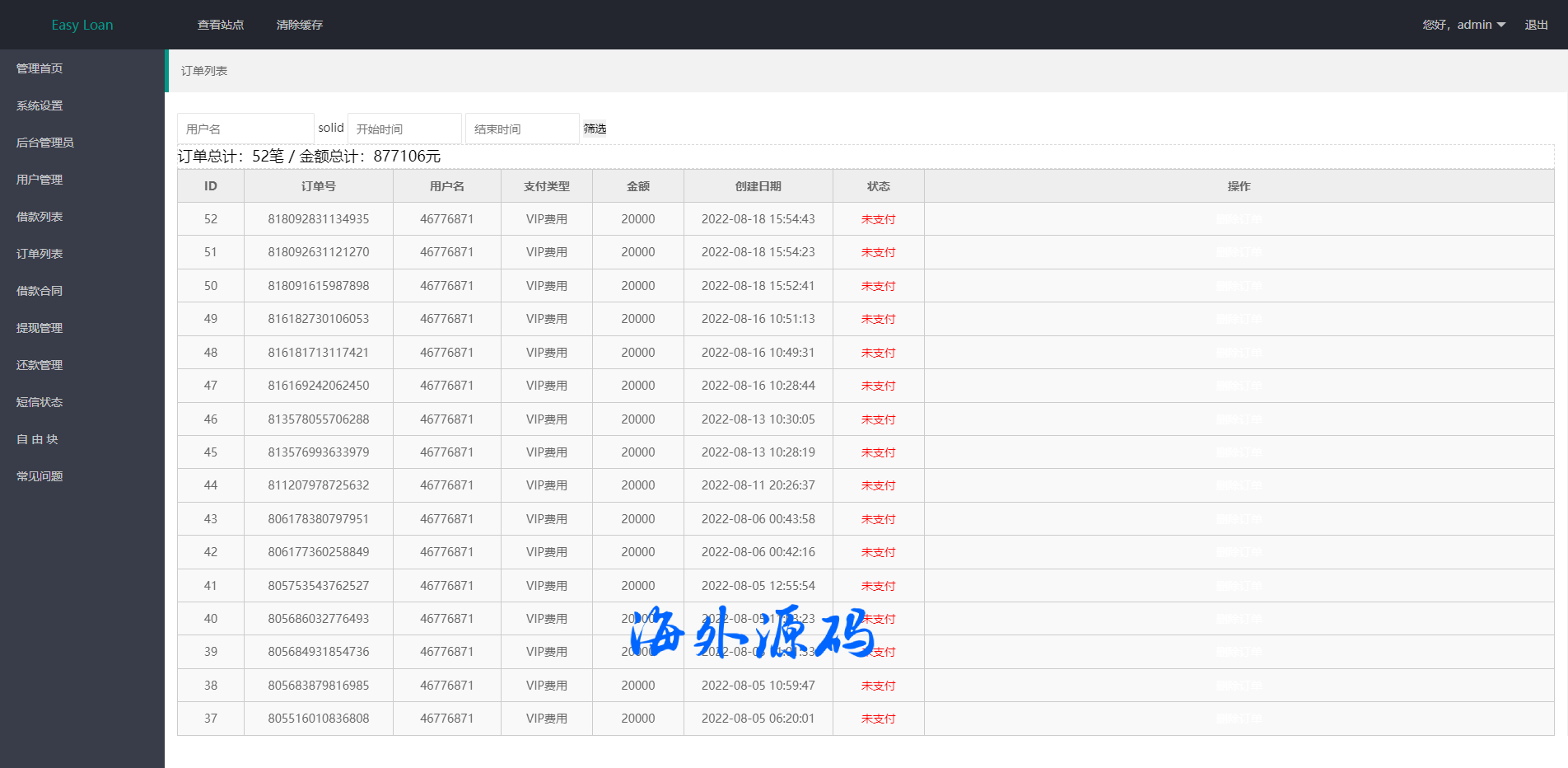The height and width of the screenshot is (768, 1568).
Task: Open 还款管理 sidebar entry
Action: click(40, 365)
